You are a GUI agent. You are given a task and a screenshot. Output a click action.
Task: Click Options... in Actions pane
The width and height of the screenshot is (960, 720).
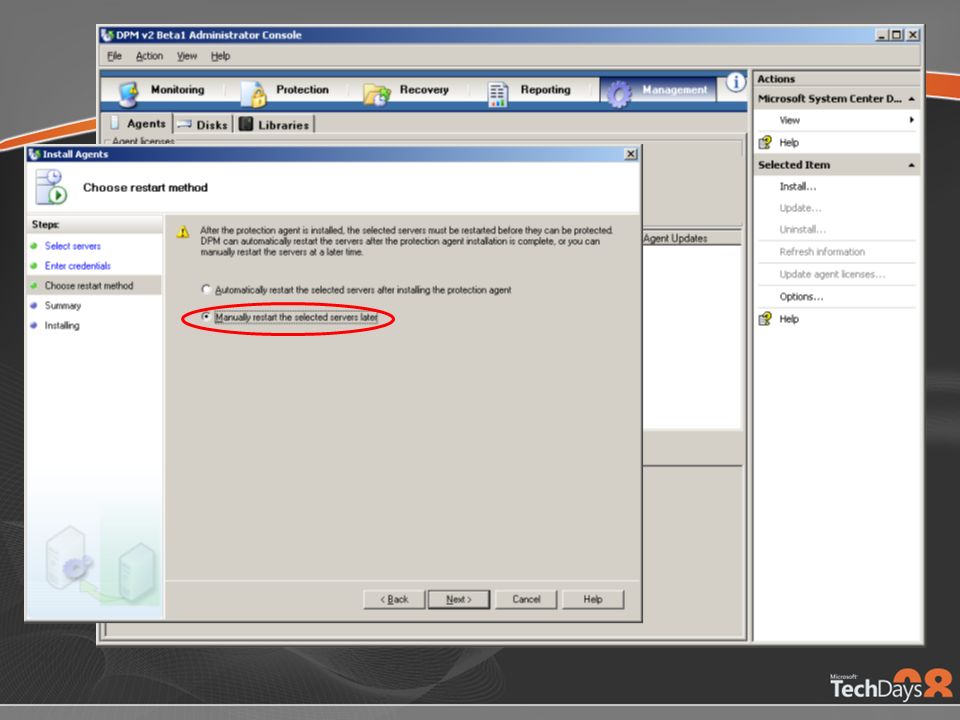[801, 297]
